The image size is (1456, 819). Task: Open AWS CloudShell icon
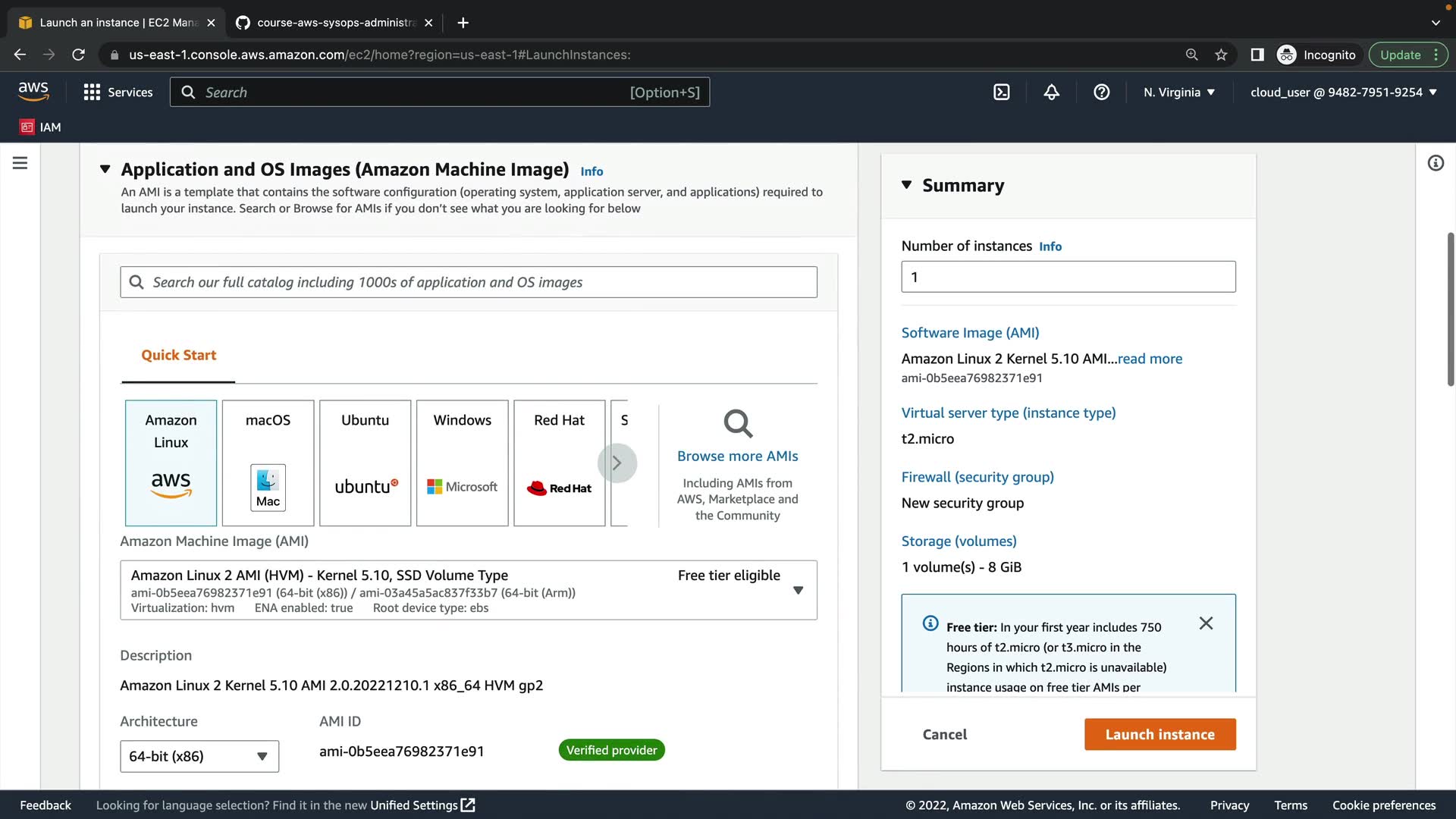[1001, 93]
